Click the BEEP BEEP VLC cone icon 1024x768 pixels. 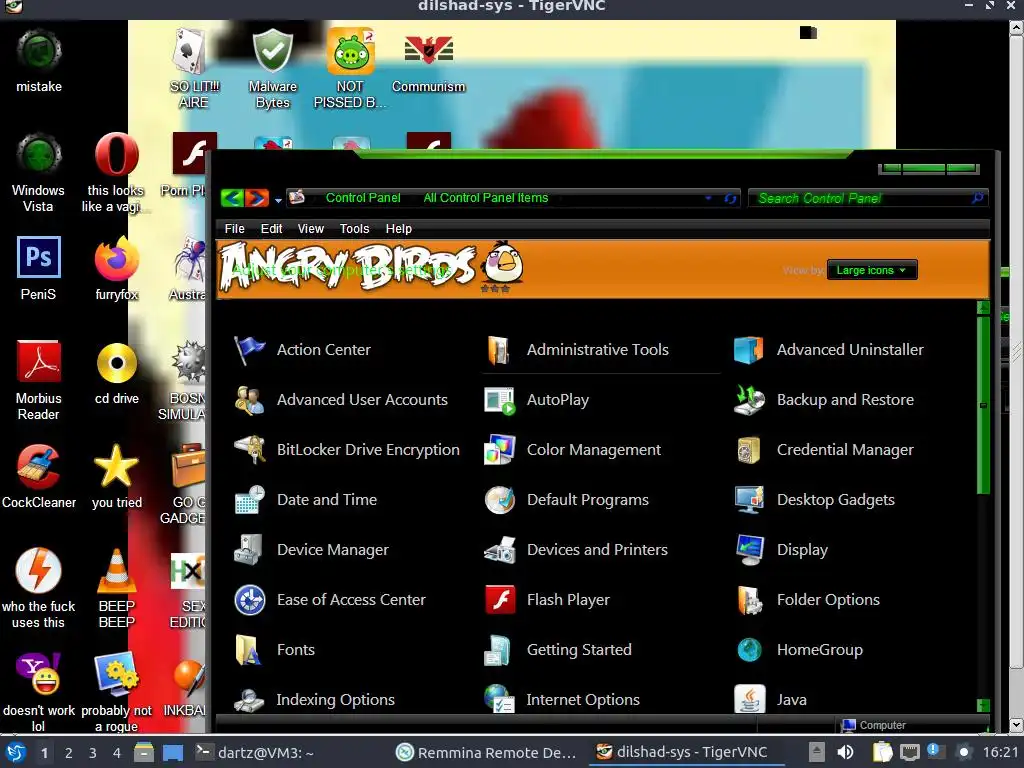116,588
